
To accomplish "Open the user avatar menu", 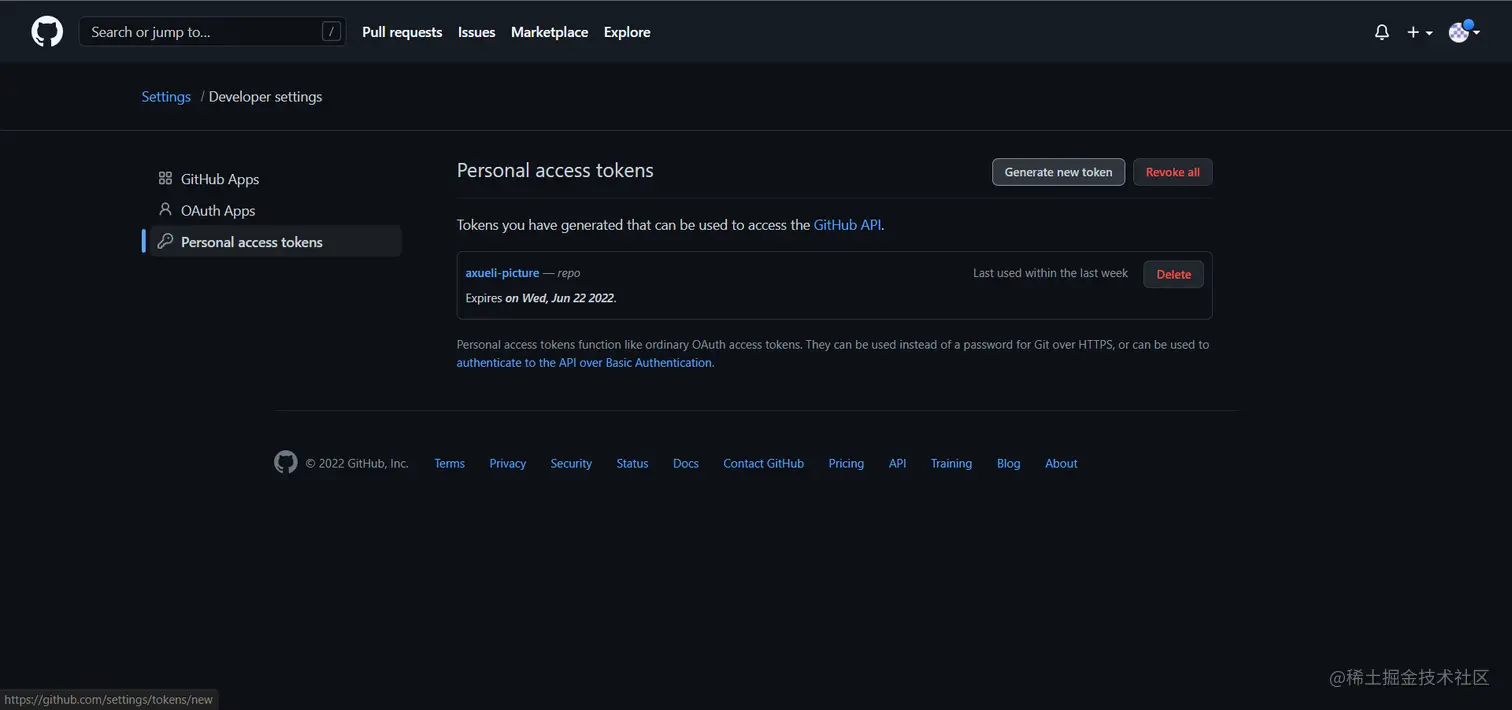I will [x=1463, y=32].
